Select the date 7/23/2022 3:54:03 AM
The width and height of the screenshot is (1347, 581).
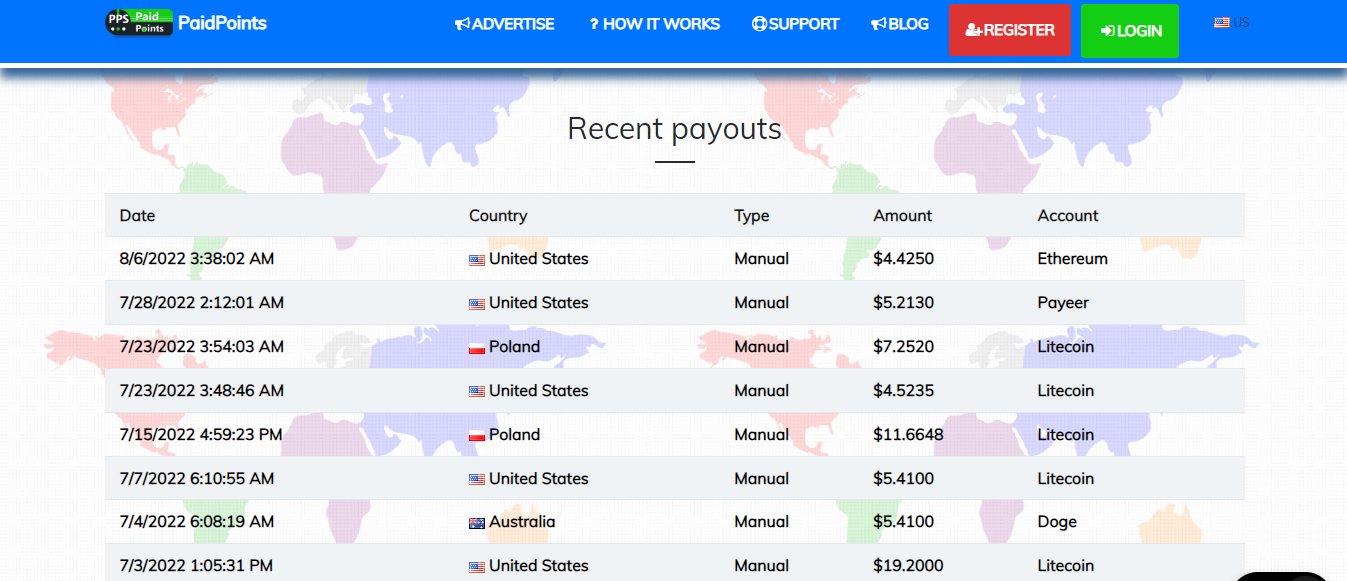202,347
